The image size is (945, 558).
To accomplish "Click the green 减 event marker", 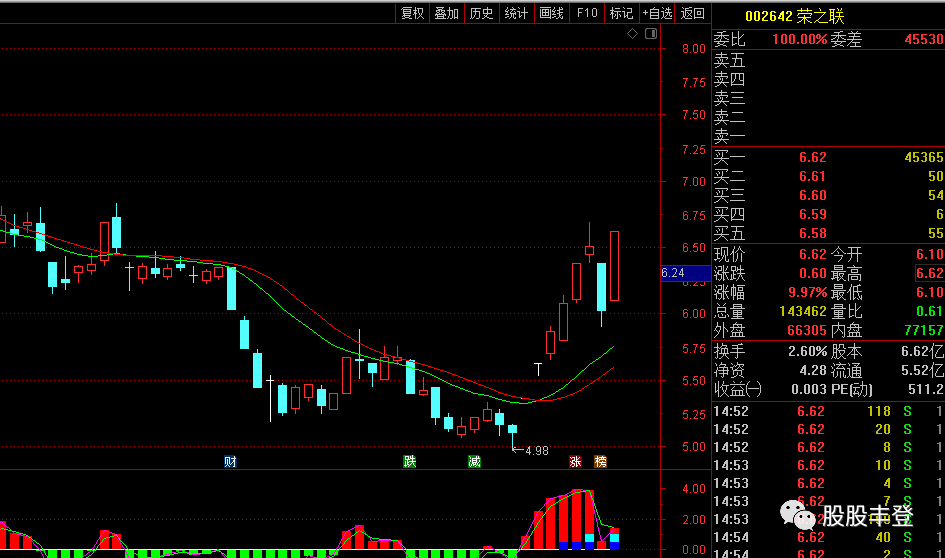I will pyautogui.click(x=474, y=462).
